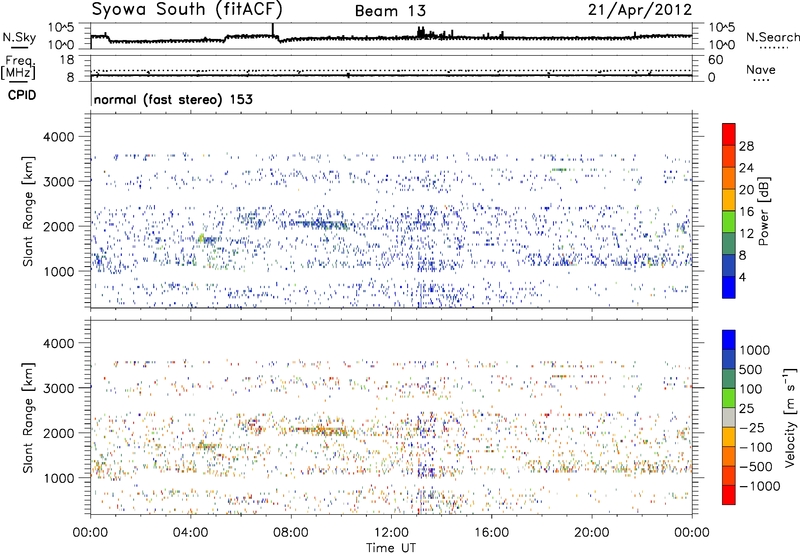Click the velocity echo streak near 19:00 UT

coord(560,376)
